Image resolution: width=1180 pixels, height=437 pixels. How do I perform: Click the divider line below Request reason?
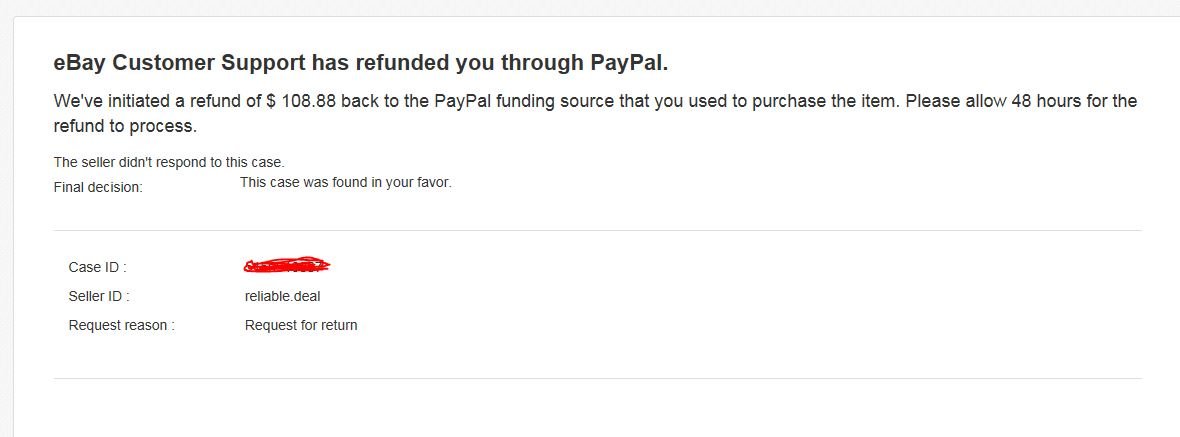point(598,378)
